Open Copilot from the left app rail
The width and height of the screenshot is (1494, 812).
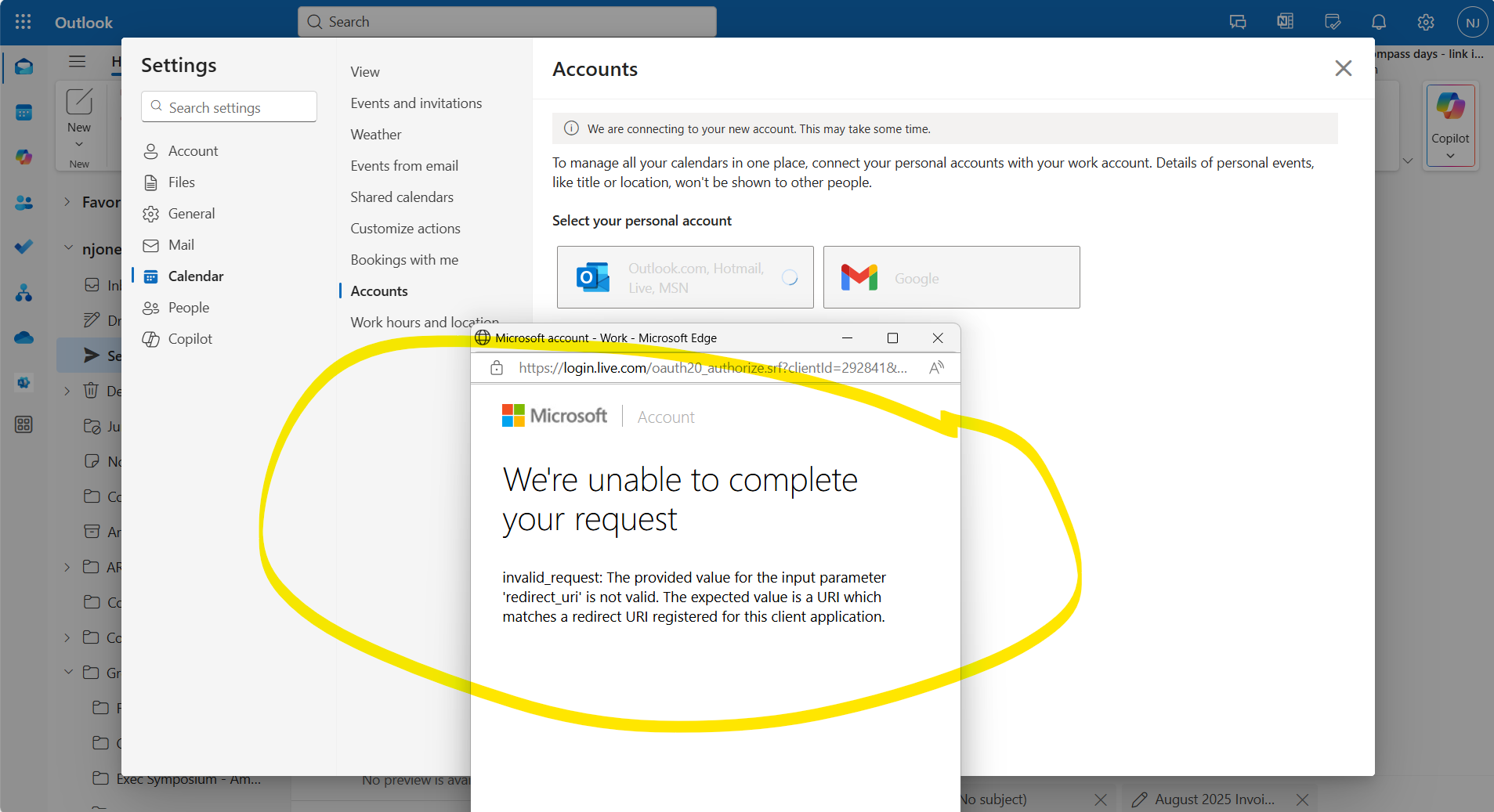point(24,157)
